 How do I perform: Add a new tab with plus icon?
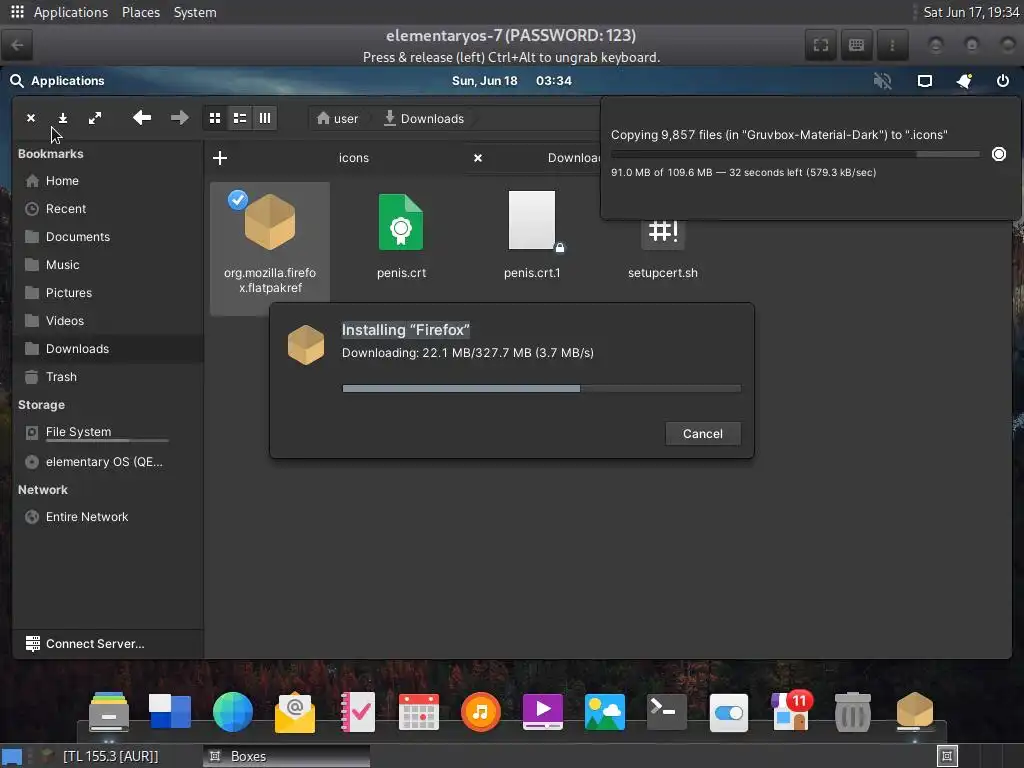[220, 158]
